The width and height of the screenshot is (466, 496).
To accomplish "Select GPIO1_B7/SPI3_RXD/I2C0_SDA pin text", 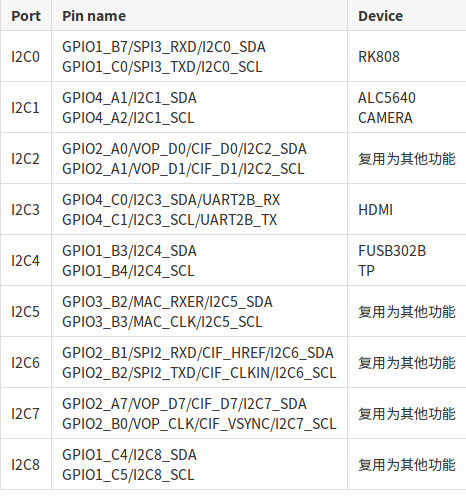I will pyautogui.click(x=164, y=47).
